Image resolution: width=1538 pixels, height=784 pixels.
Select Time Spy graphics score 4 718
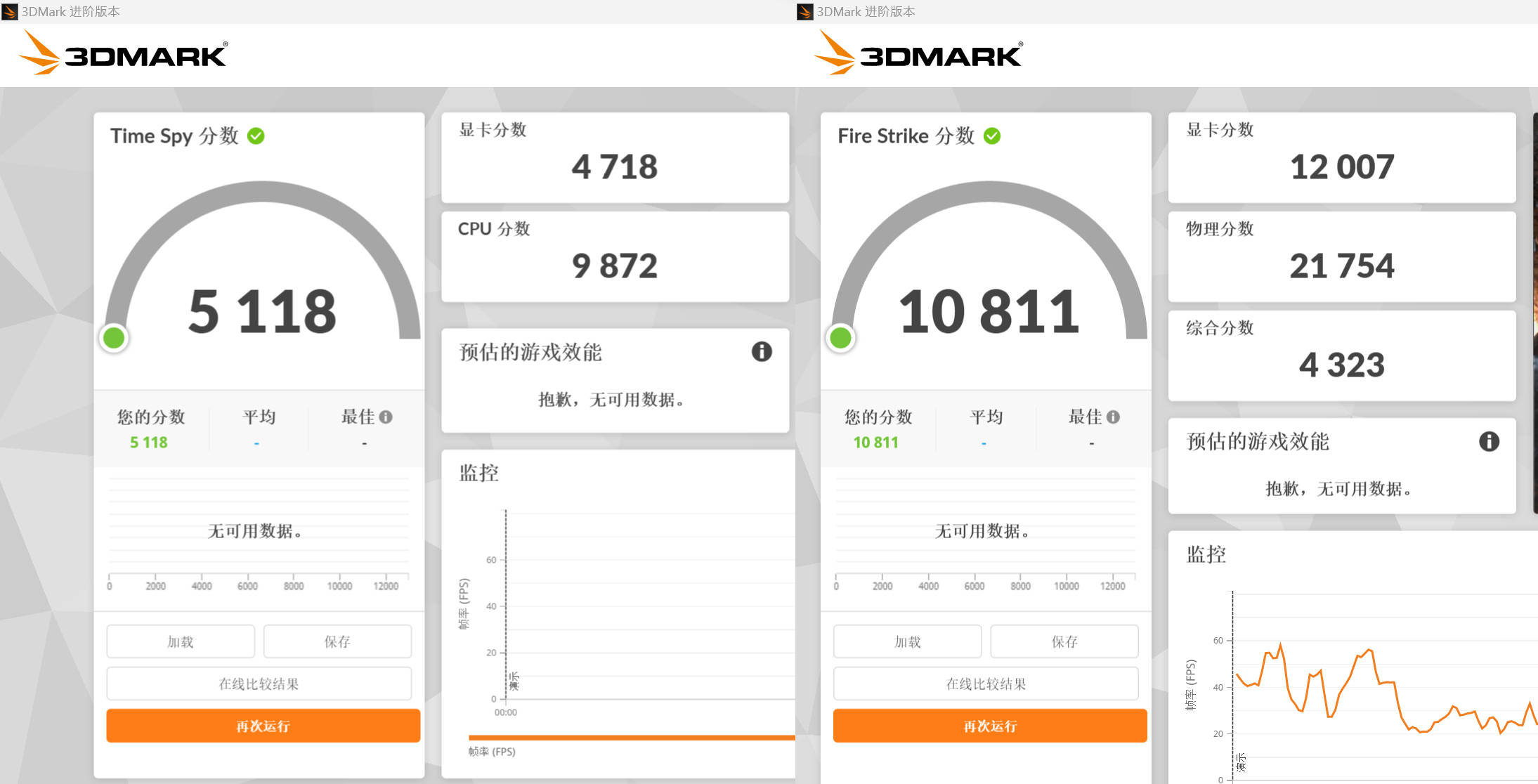[x=615, y=167]
